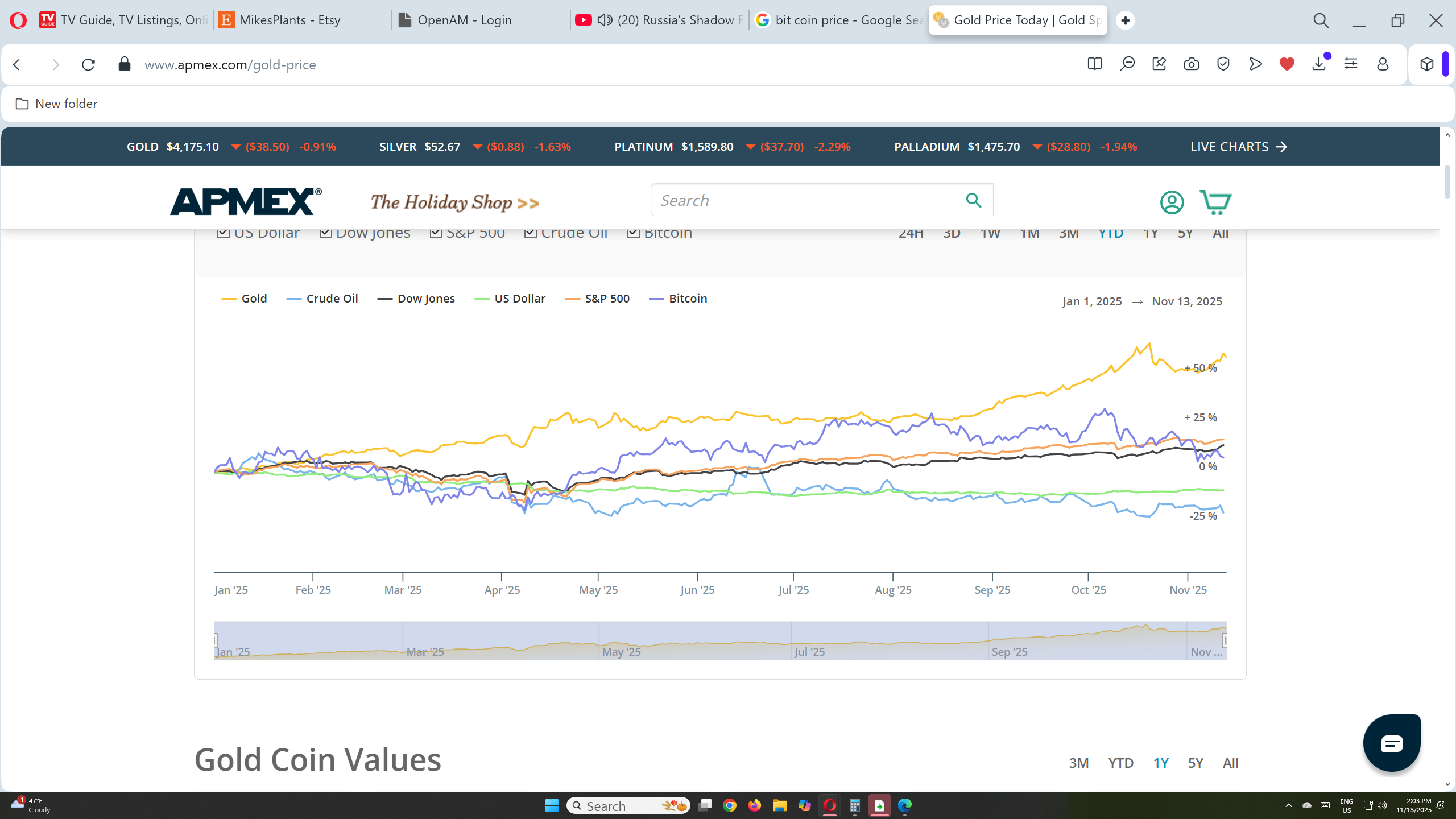Show hidden system tray icons chevron

[1289, 805]
